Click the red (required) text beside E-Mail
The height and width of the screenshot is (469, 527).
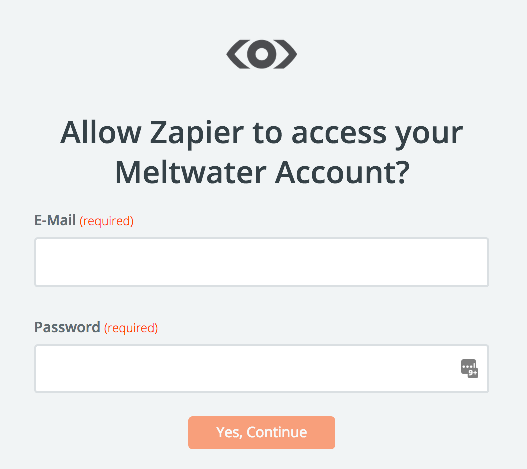point(107,221)
